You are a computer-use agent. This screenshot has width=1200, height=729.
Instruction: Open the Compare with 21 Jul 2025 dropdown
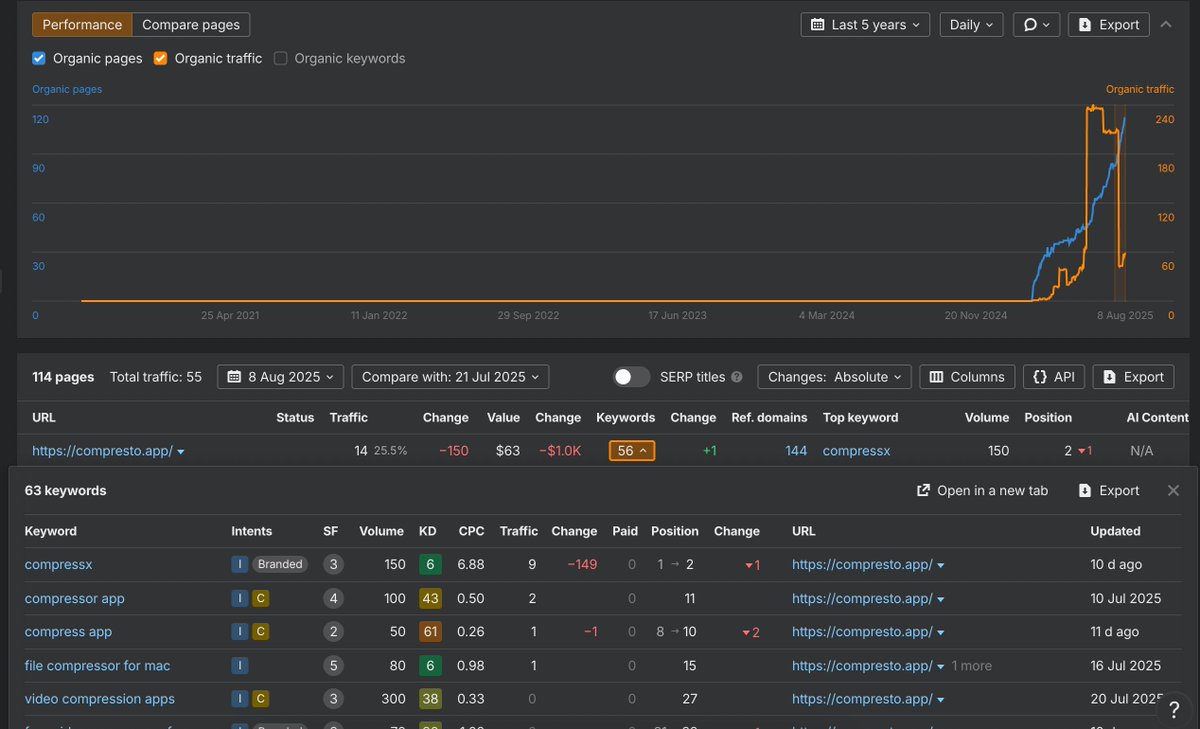(x=450, y=377)
